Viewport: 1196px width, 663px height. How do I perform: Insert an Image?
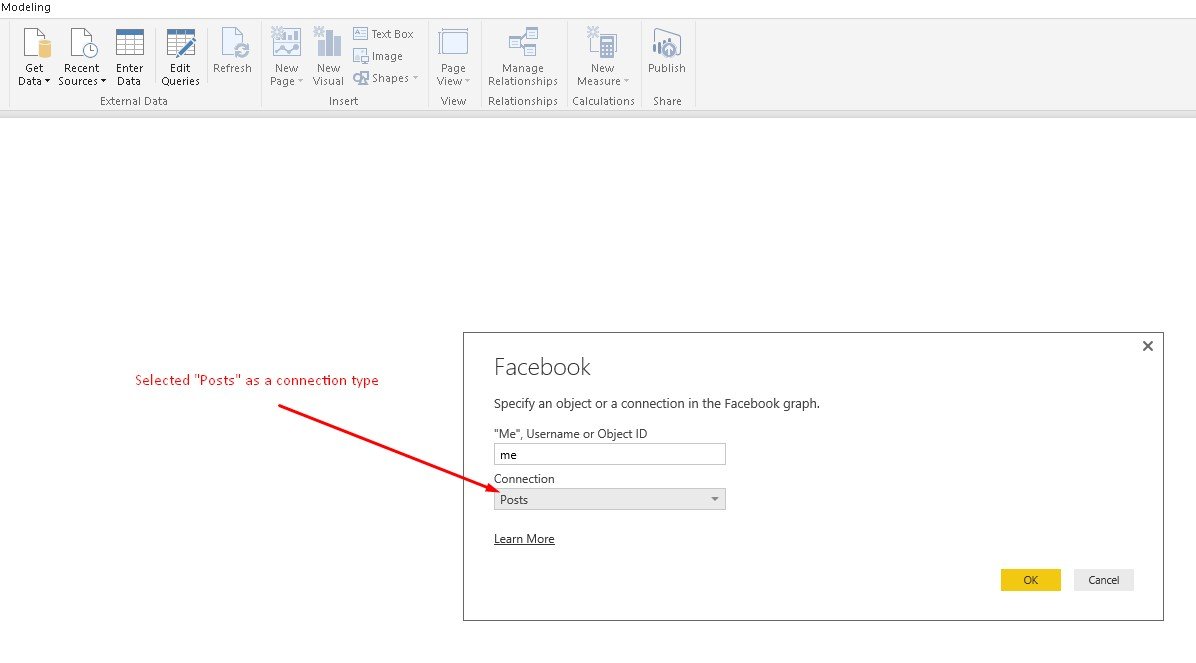pyautogui.click(x=378, y=56)
